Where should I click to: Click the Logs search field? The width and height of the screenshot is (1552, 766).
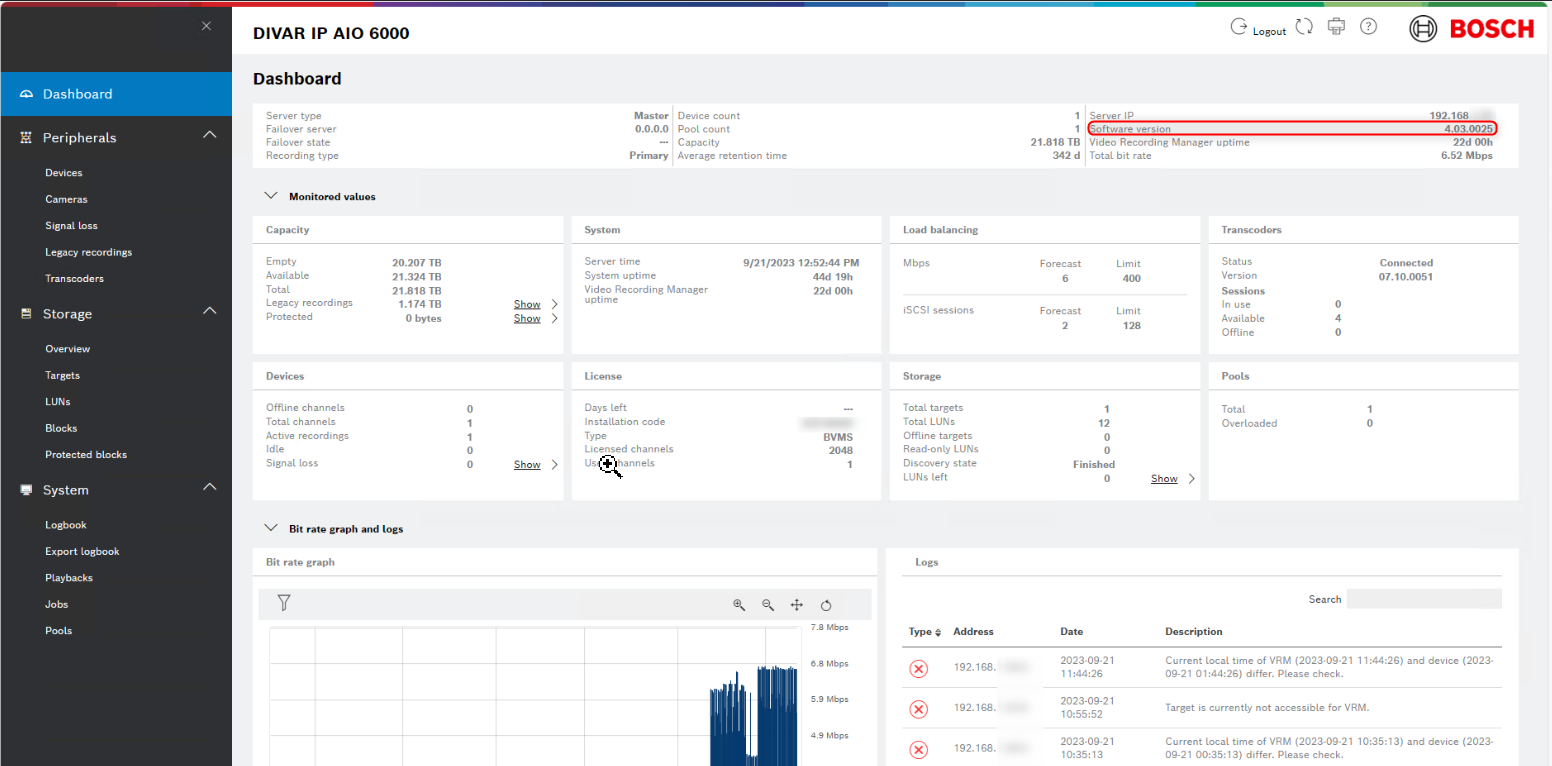(x=1423, y=599)
